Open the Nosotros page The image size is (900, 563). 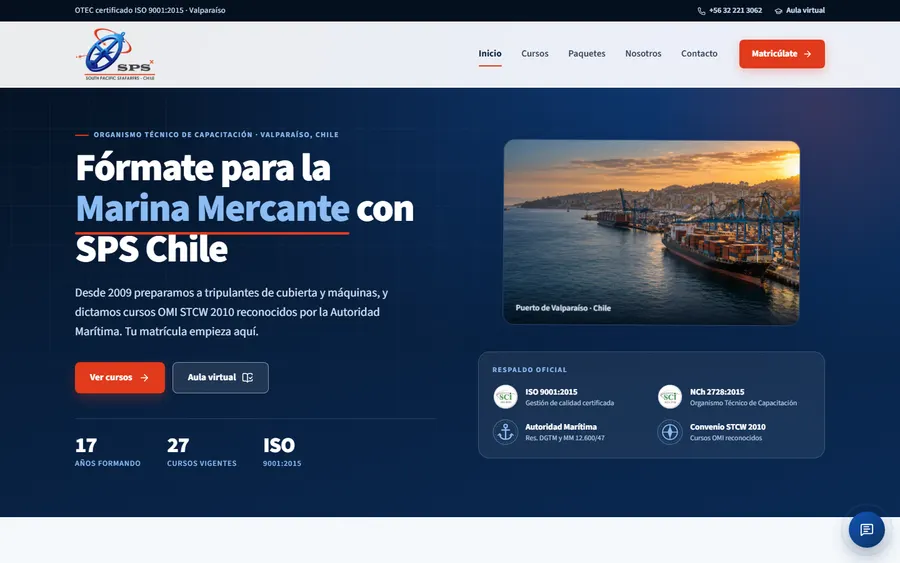point(643,54)
